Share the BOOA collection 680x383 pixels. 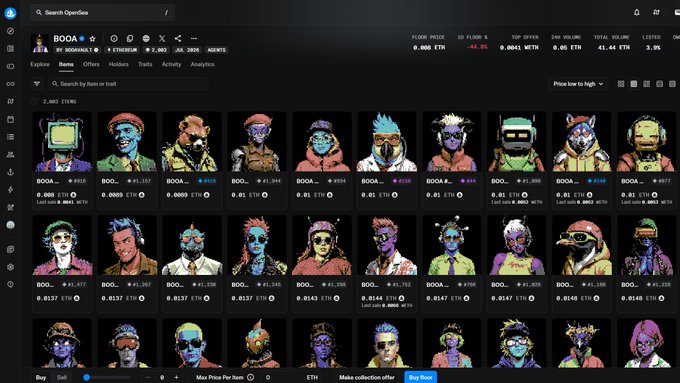tap(178, 39)
